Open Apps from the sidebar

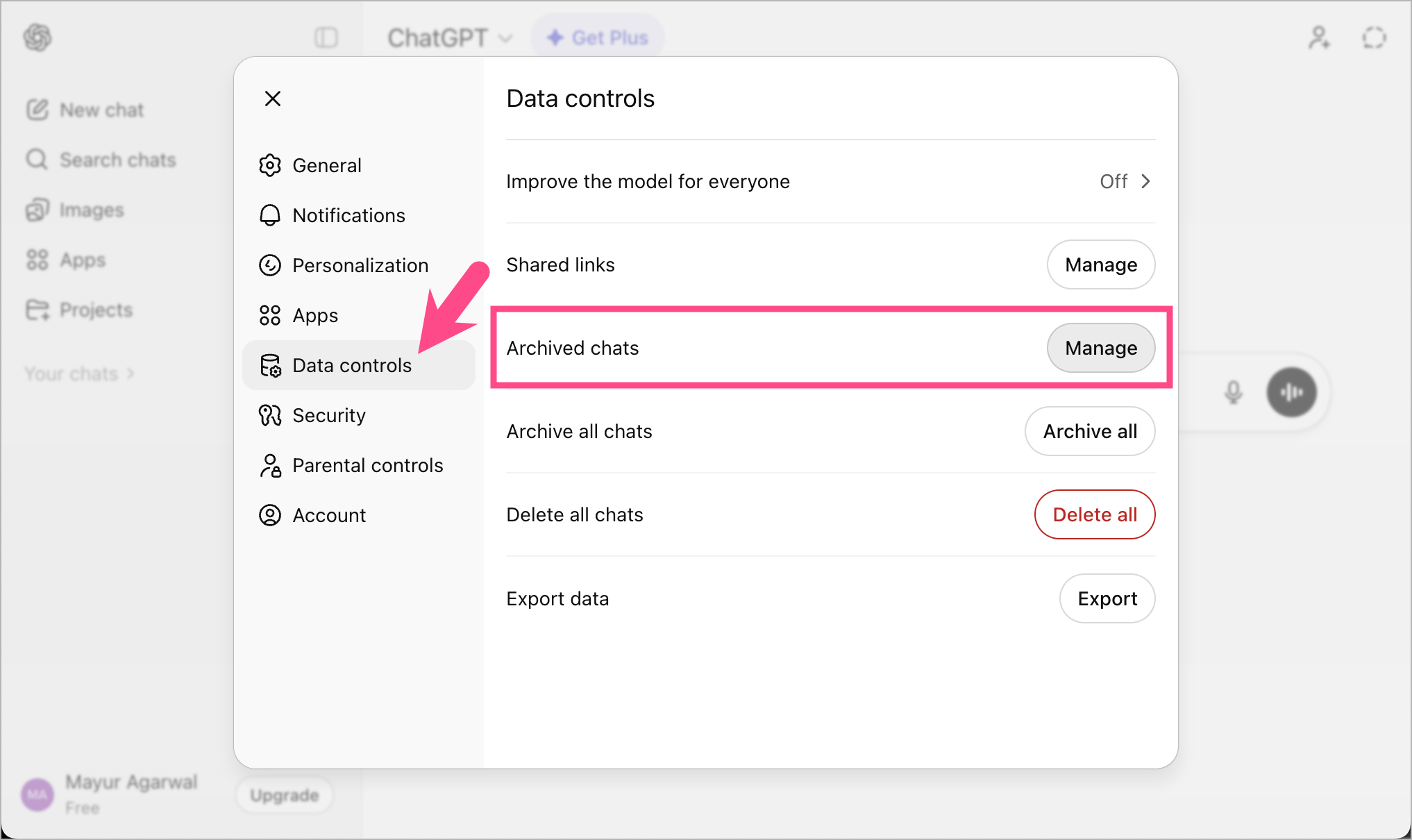81,260
